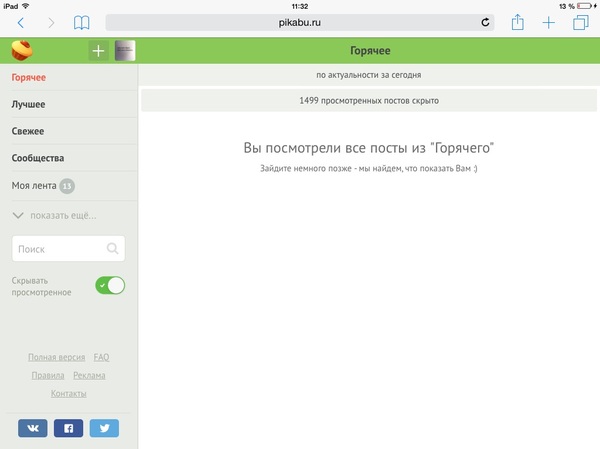600x449 pixels.
Task: Select 'Лучшее' in the sidebar menu
Action: (28, 104)
